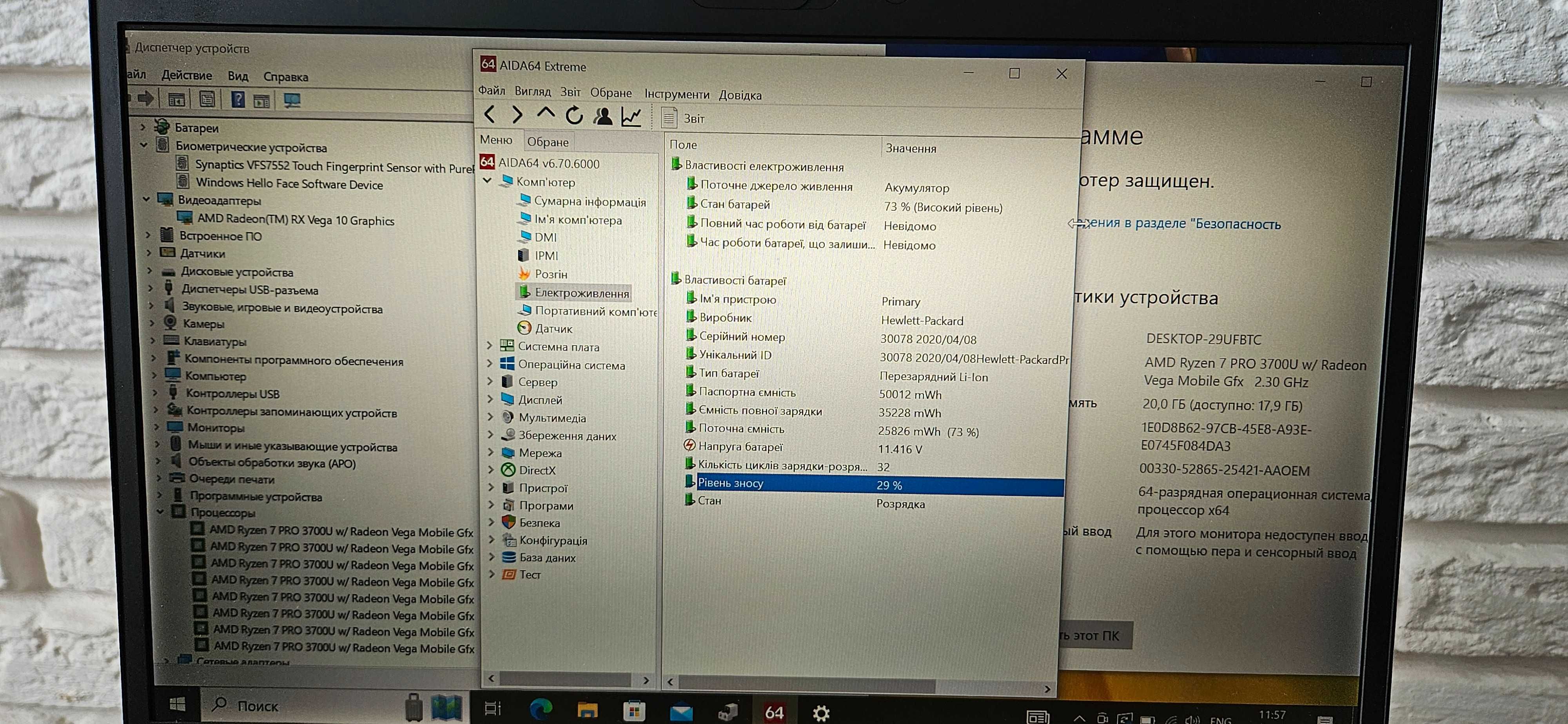
Task: Expand Процессоры node in Device Manager
Action: (160, 512)
